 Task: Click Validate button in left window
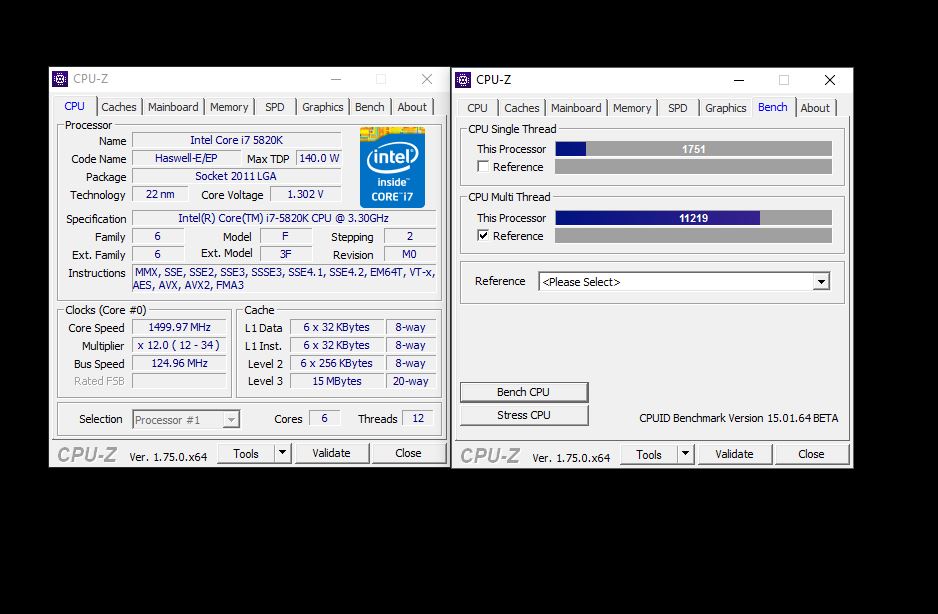[x=331, y=453]
